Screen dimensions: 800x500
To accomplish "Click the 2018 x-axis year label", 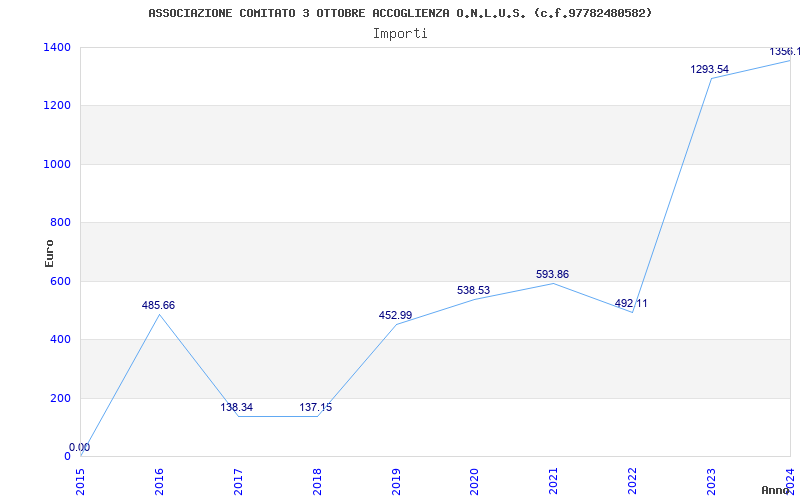I will (x=317, y=482).
